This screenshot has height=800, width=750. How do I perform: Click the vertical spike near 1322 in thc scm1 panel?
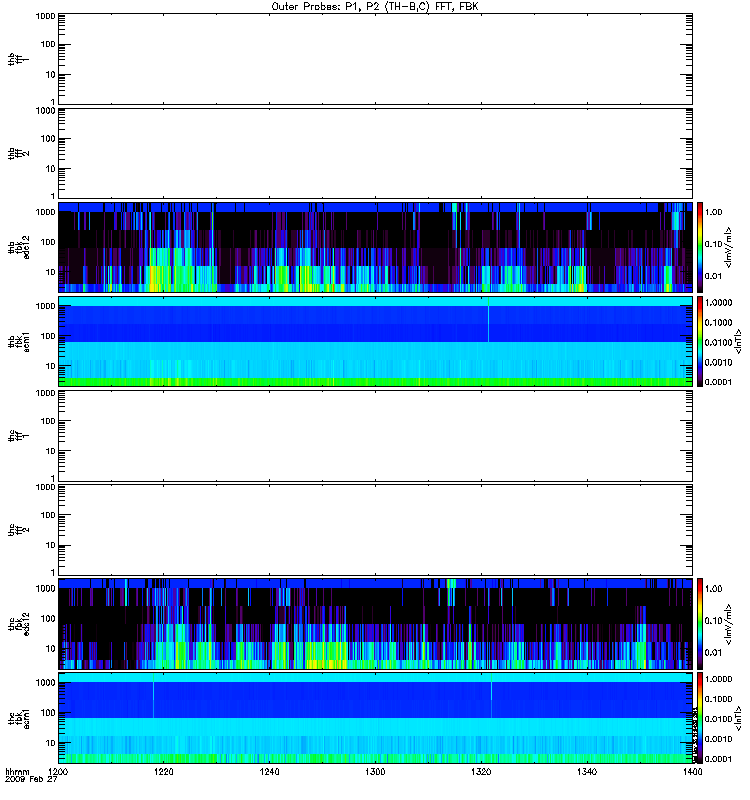pyautogui.click(x=491, y=696)
